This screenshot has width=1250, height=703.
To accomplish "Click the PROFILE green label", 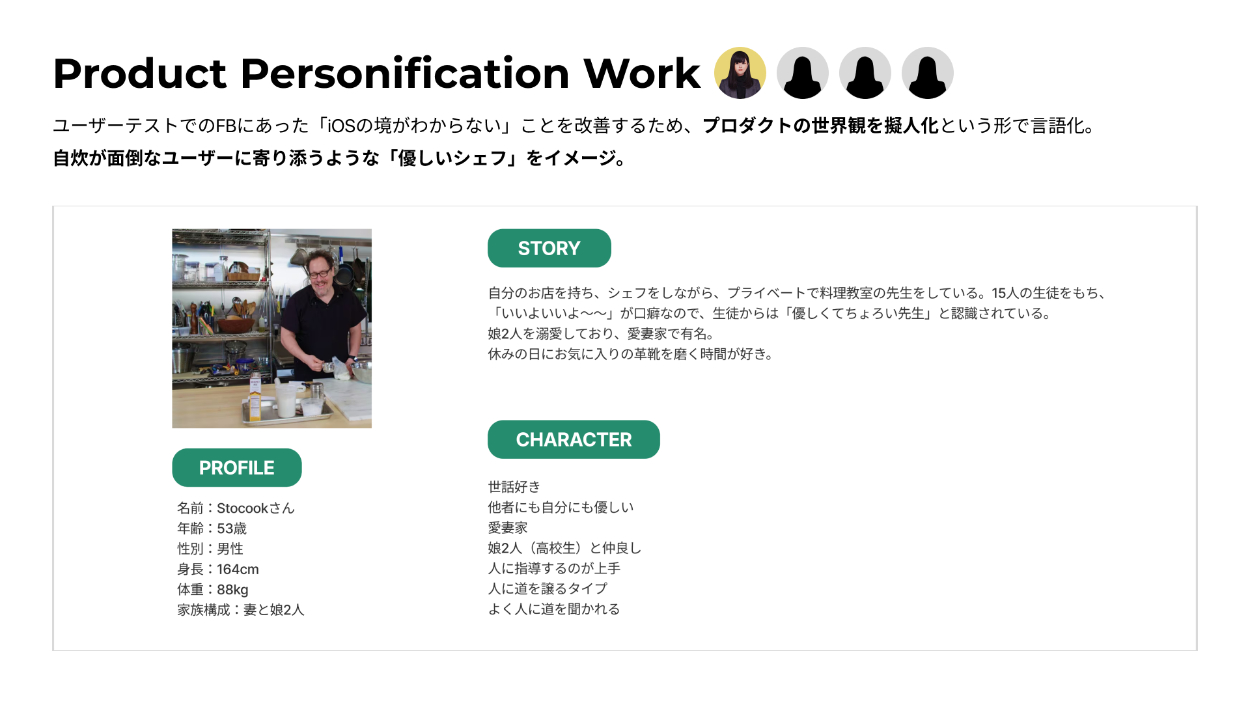I will point(236,468).
